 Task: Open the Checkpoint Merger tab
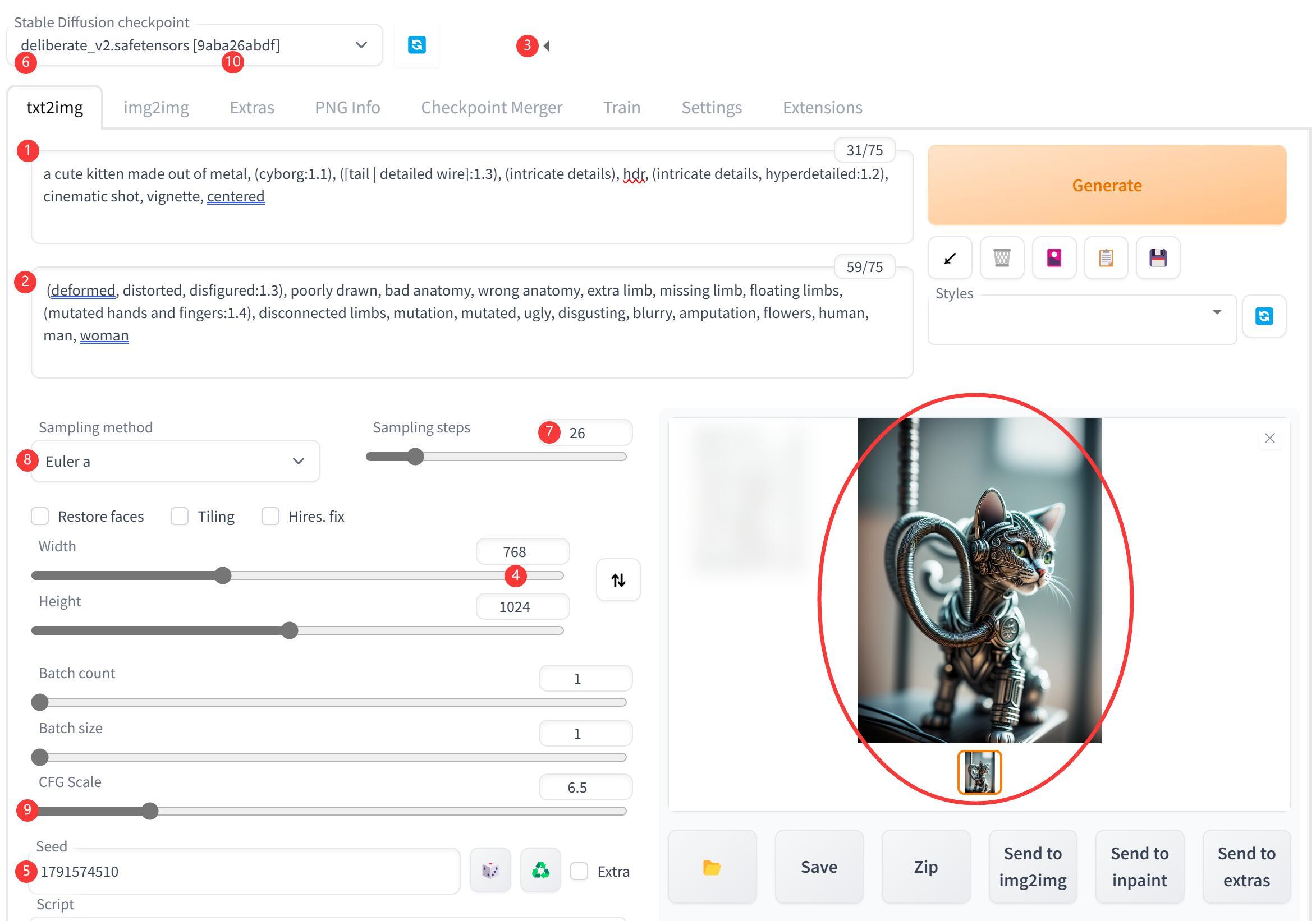click(492, 107)
